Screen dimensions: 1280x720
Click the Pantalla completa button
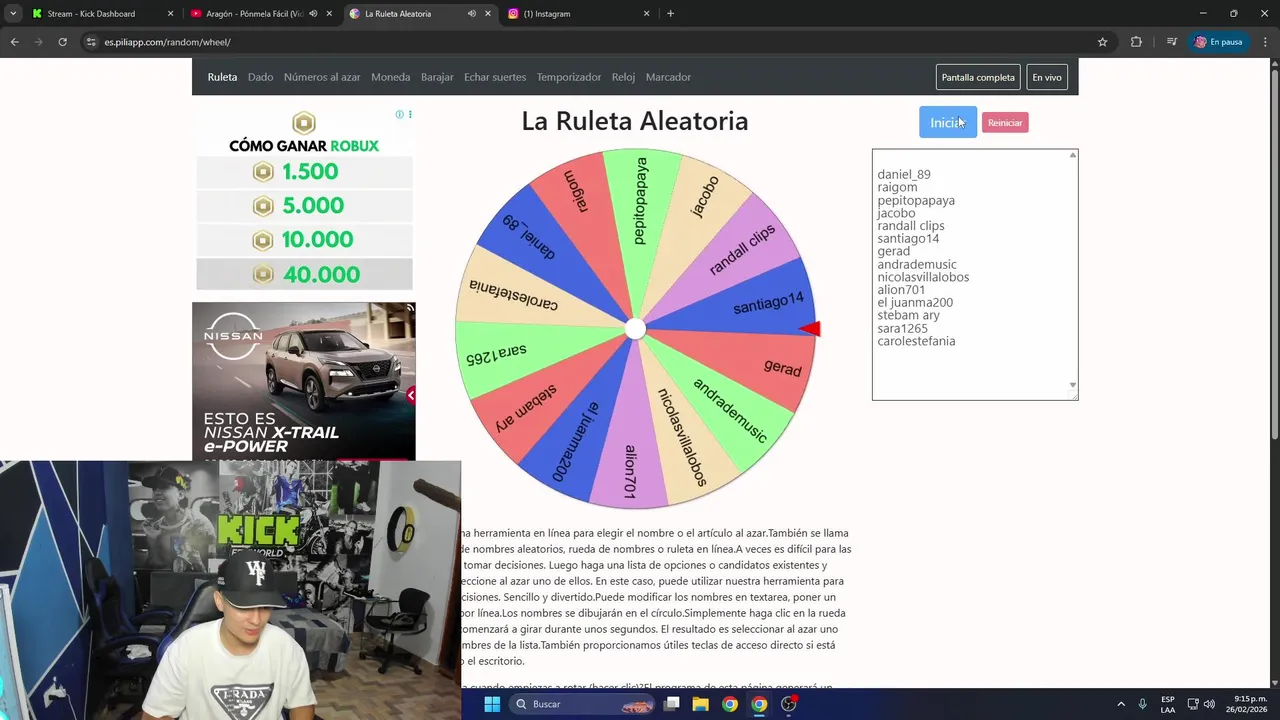978,77
